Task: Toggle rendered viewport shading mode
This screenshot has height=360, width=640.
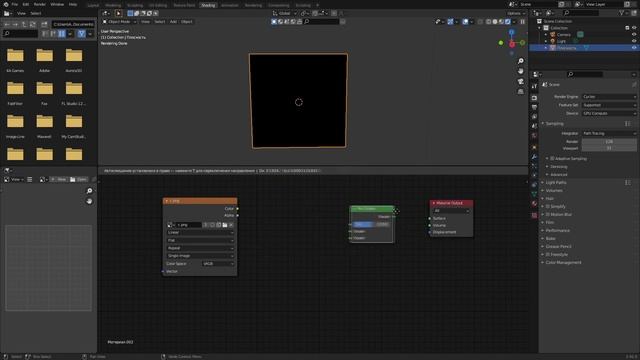Action: click(508, 22)
